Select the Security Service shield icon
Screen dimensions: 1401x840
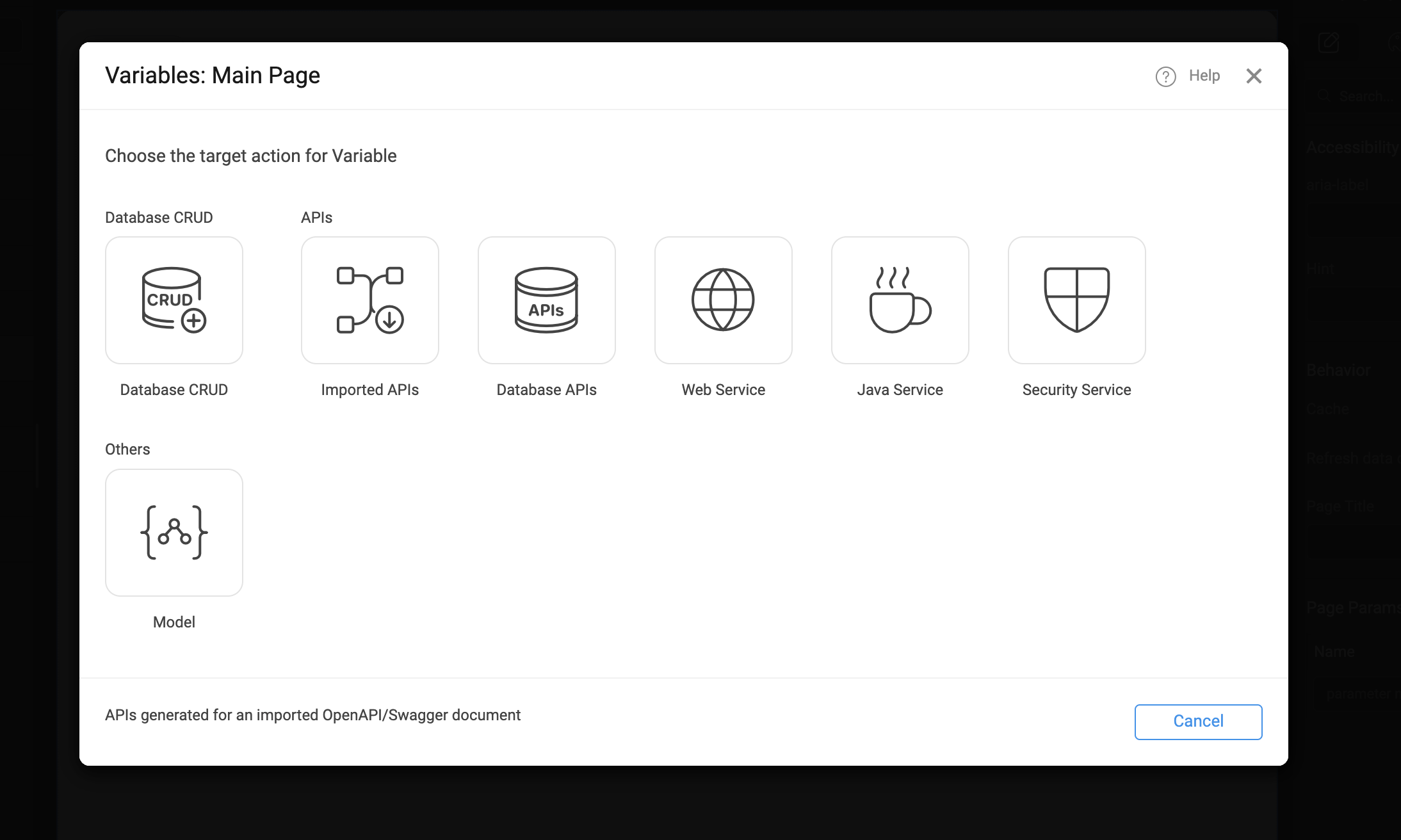1076,300
